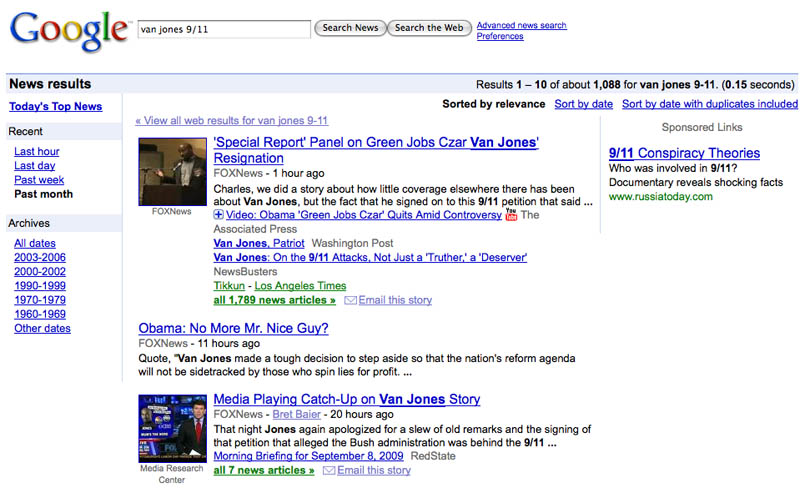Choose All dates in Archives
Viewport: 800px width, 488px height.
tap(35, 243)
